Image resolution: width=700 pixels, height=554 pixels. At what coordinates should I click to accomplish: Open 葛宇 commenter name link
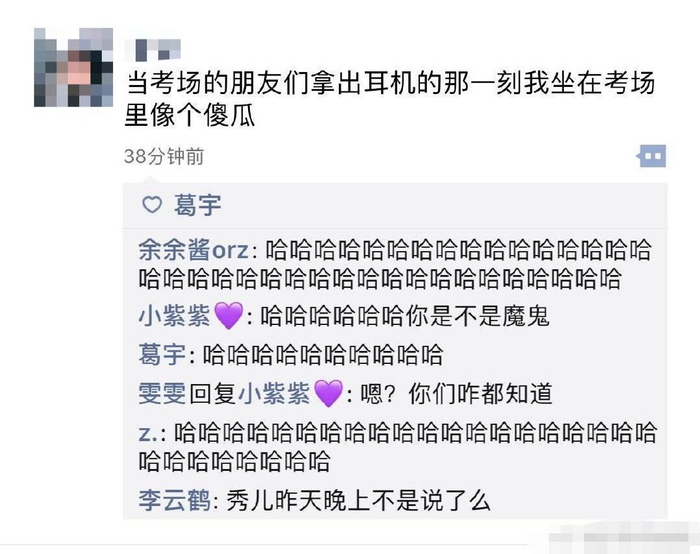(x=162, y=355)
